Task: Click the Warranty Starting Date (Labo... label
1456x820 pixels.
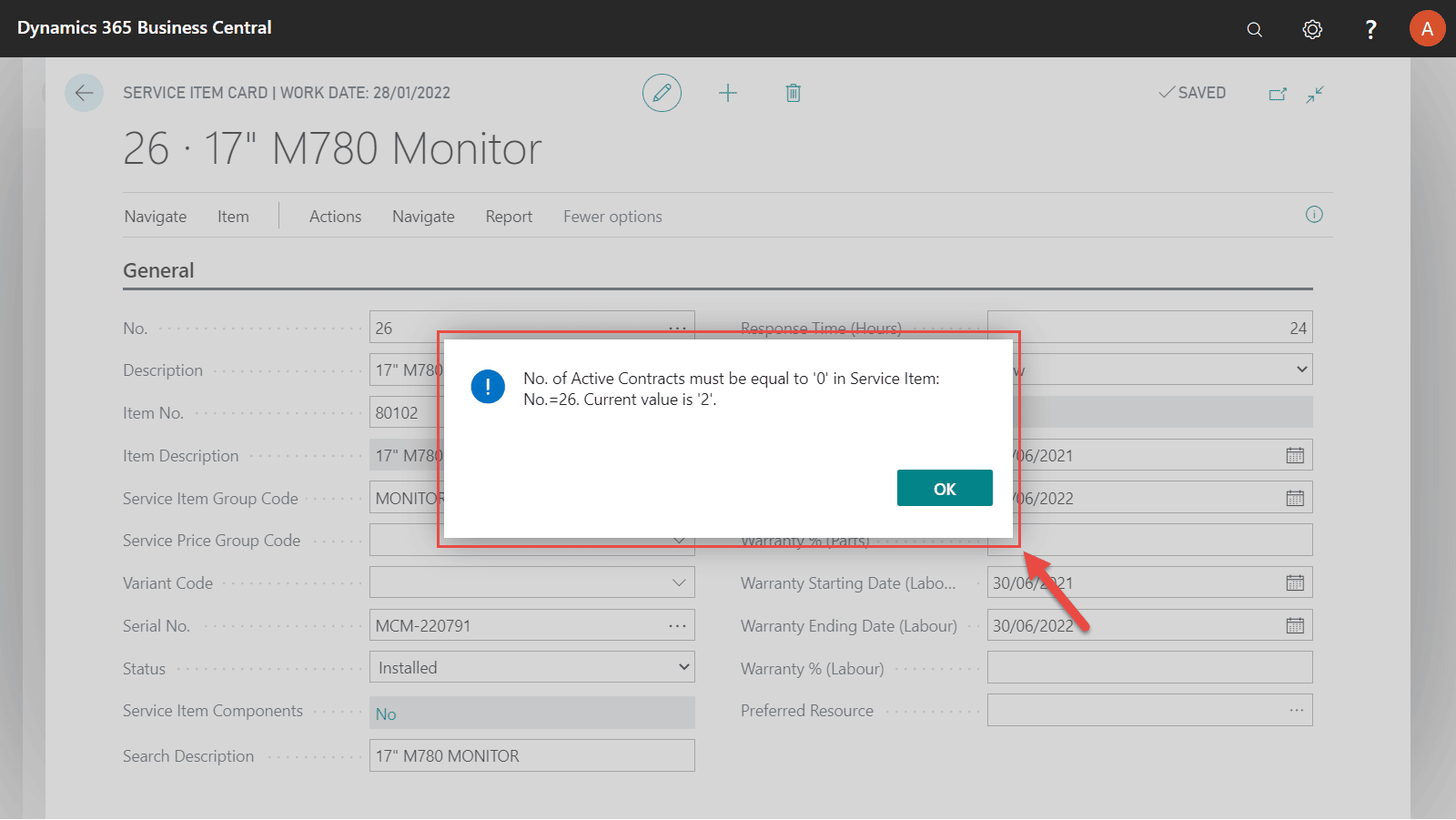Action: tap(848, 583)
